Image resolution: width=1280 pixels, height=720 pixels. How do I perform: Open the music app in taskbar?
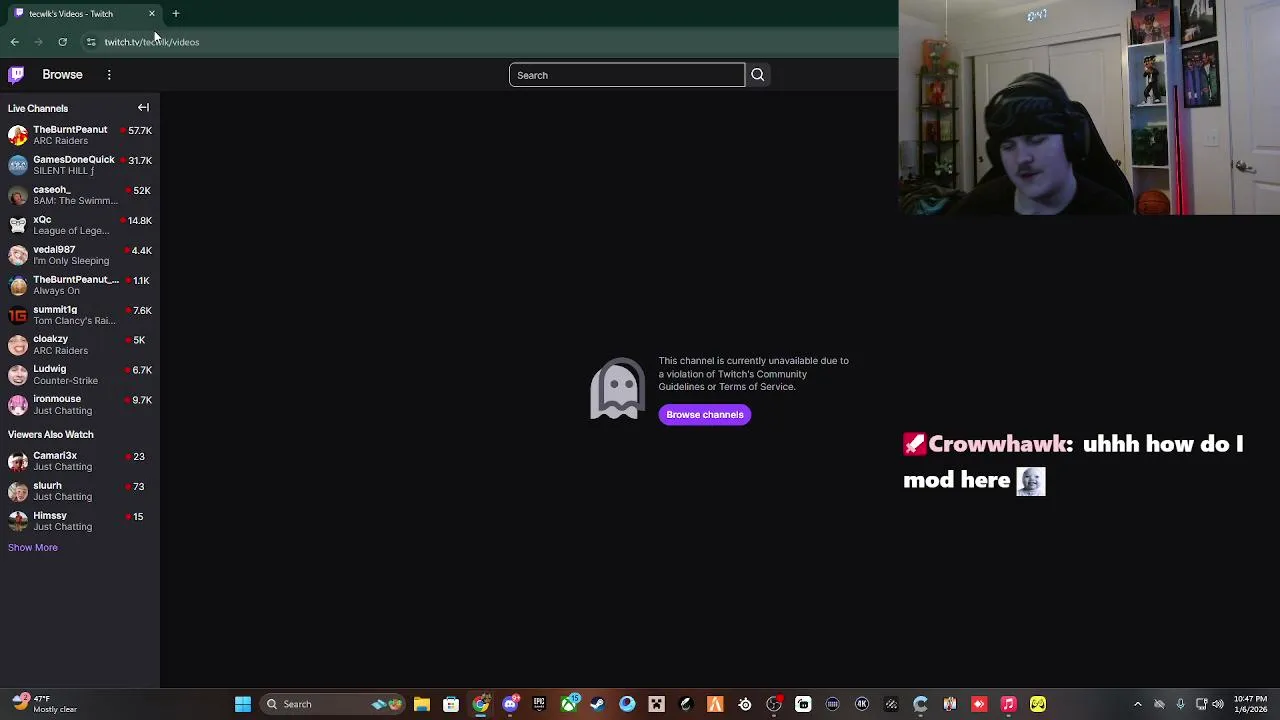1009,704
